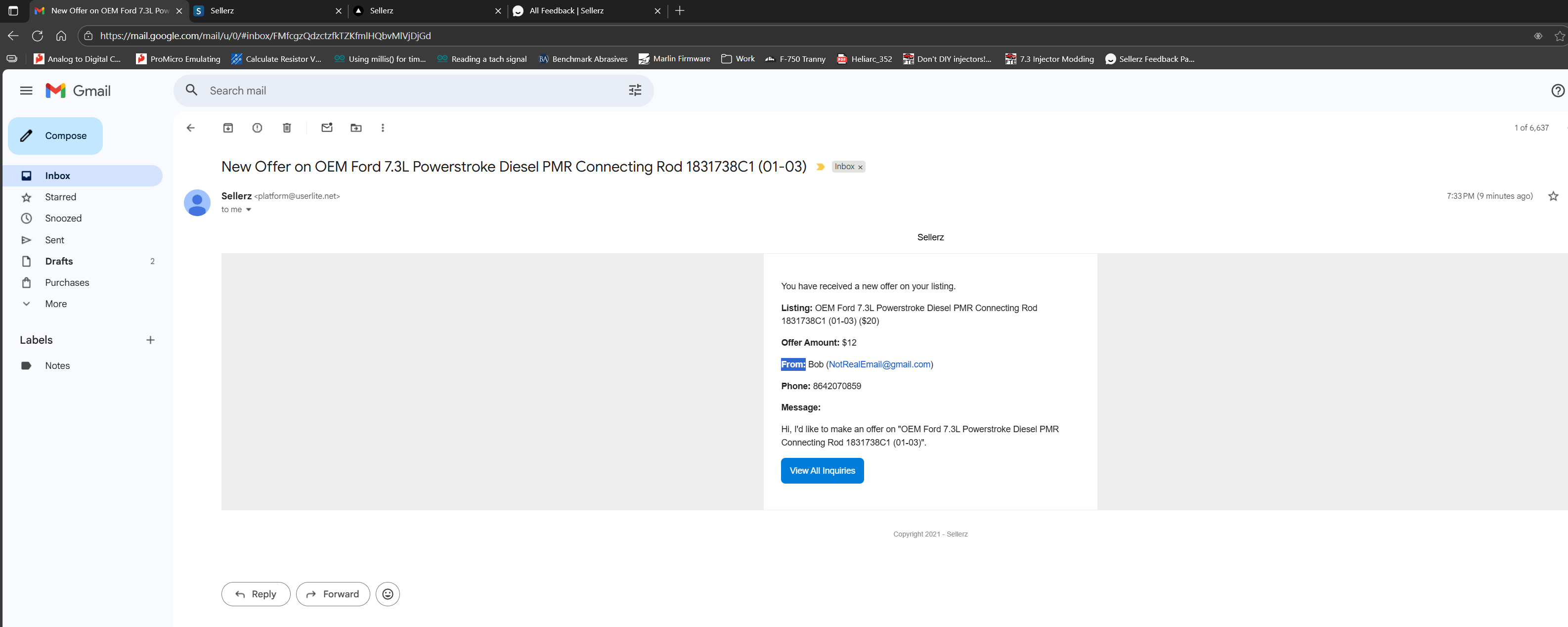The width and height of the screenshot is (1568, 627).
Task: Create a new label with plus icon
Action: [x=150, y=340]
